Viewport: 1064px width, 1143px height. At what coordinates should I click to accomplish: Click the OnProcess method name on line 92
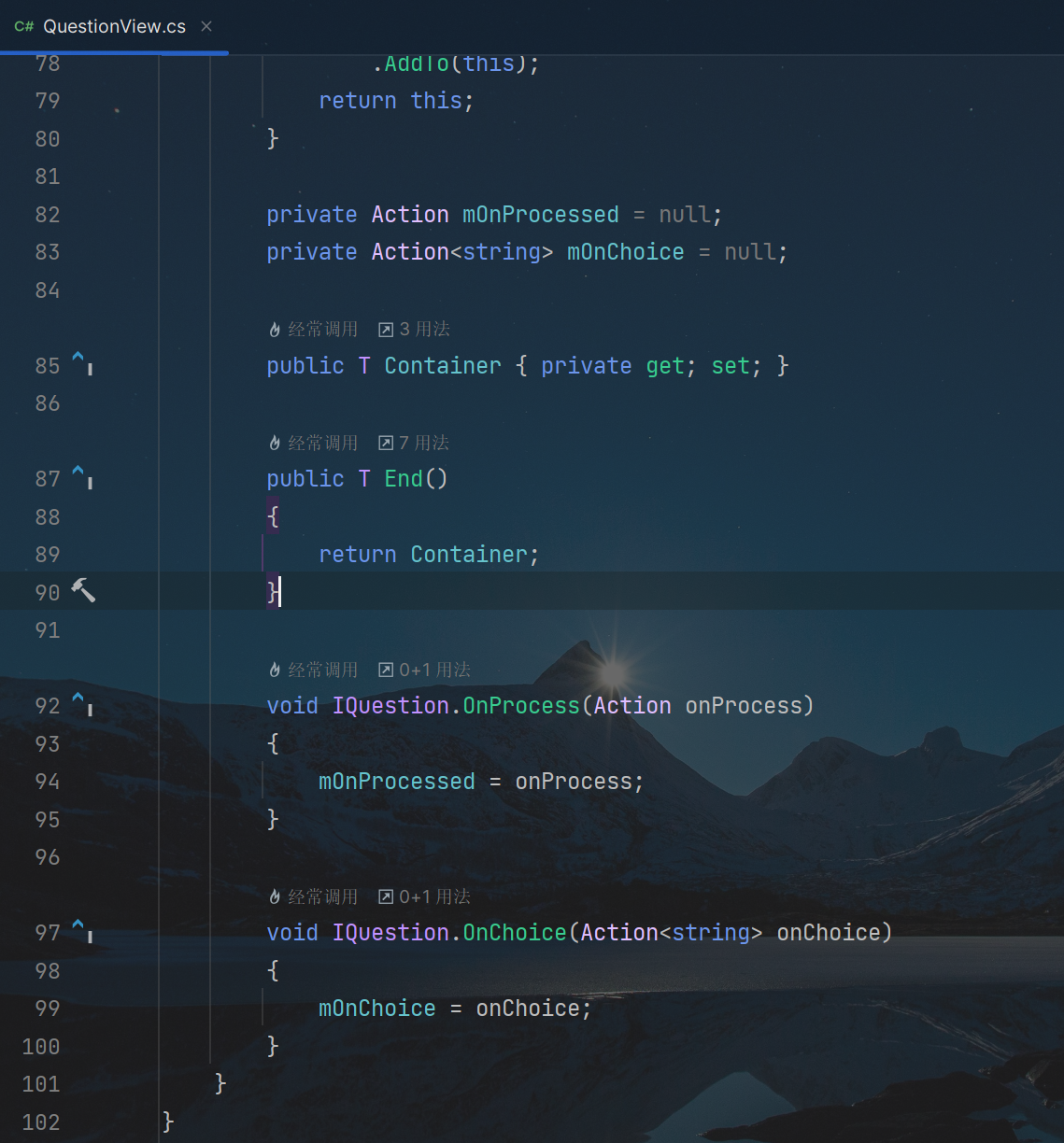(521, 706)
